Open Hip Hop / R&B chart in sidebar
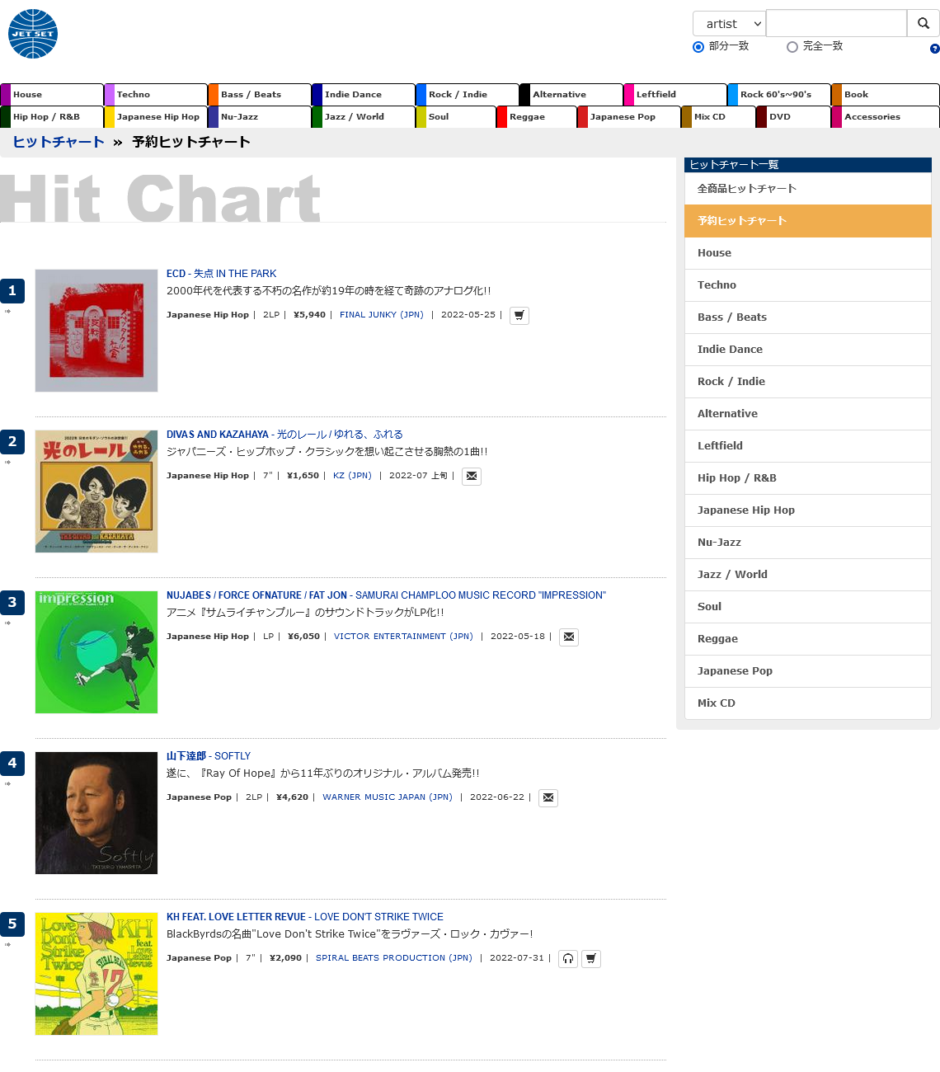The height and width of the screenshot is (1072, 940). point(807,478)
